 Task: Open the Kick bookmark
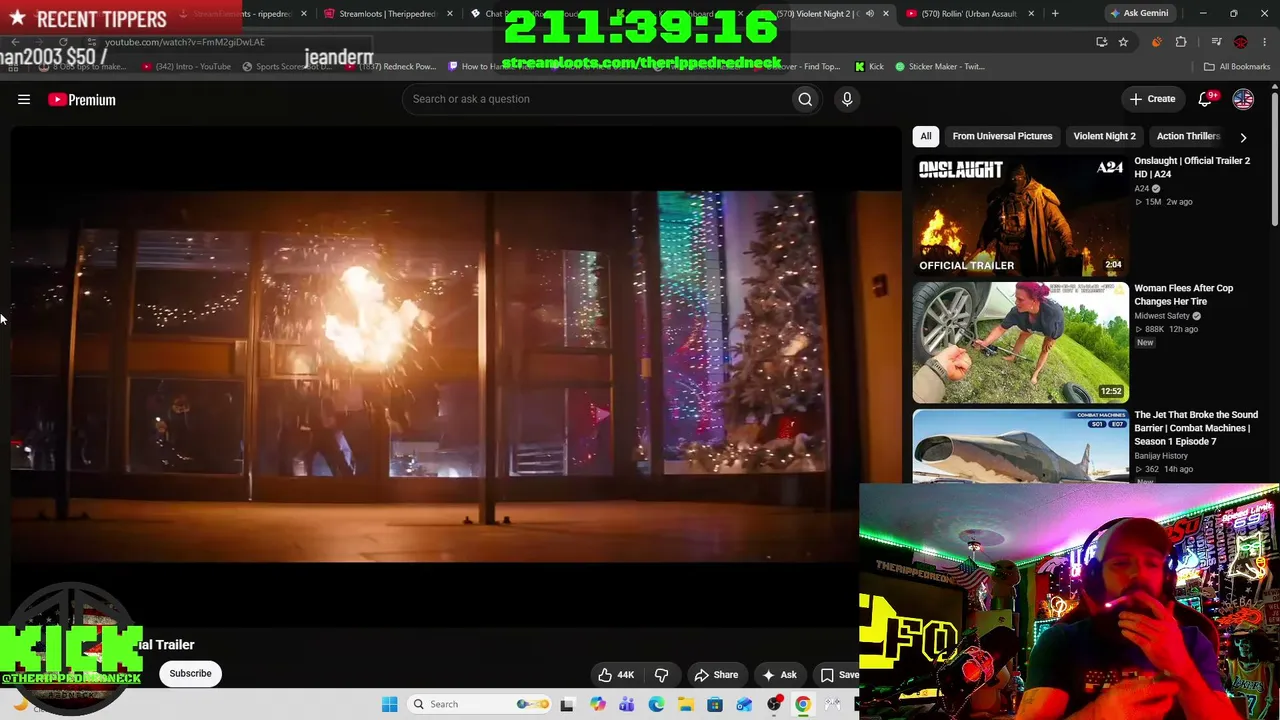(869, 67)
